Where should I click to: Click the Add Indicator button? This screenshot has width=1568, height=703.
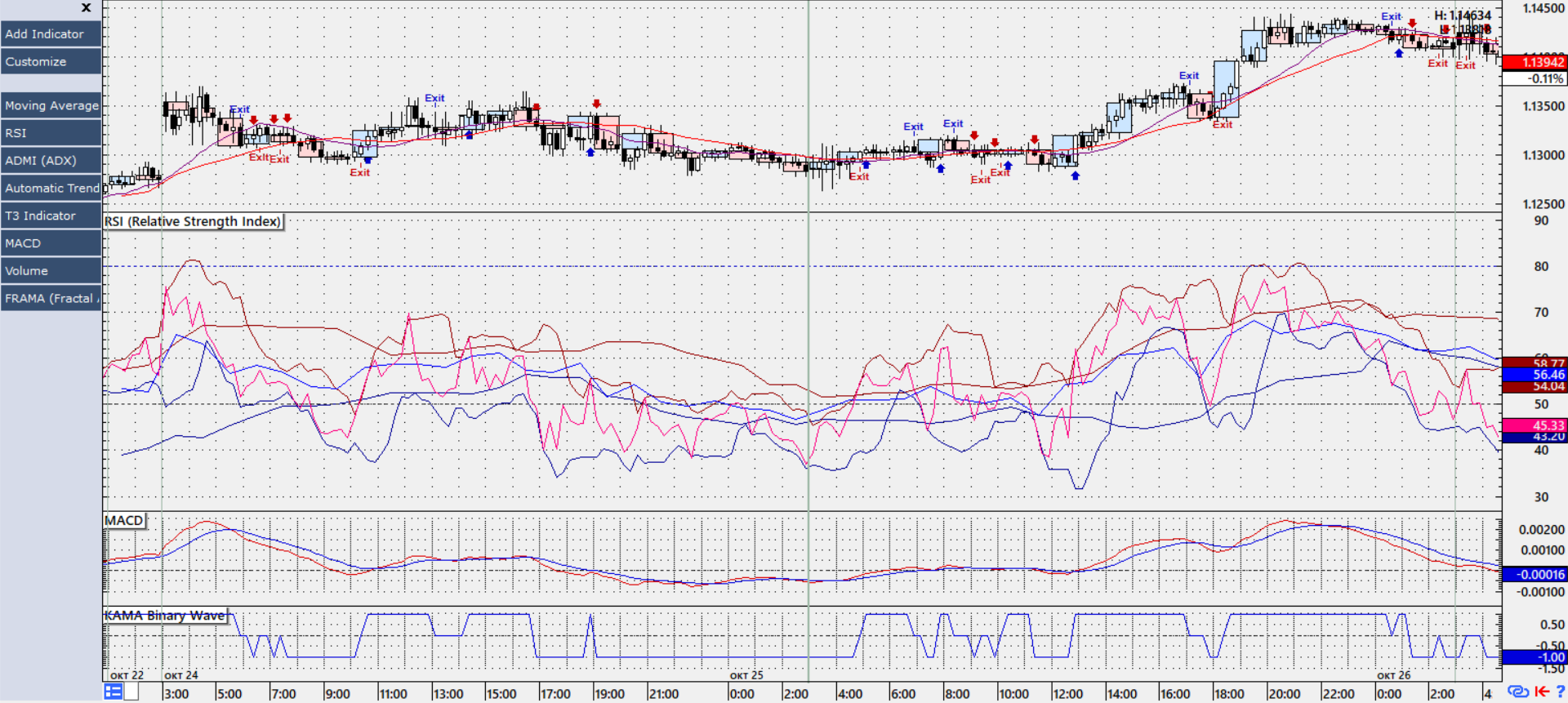(x=51, y=34)
